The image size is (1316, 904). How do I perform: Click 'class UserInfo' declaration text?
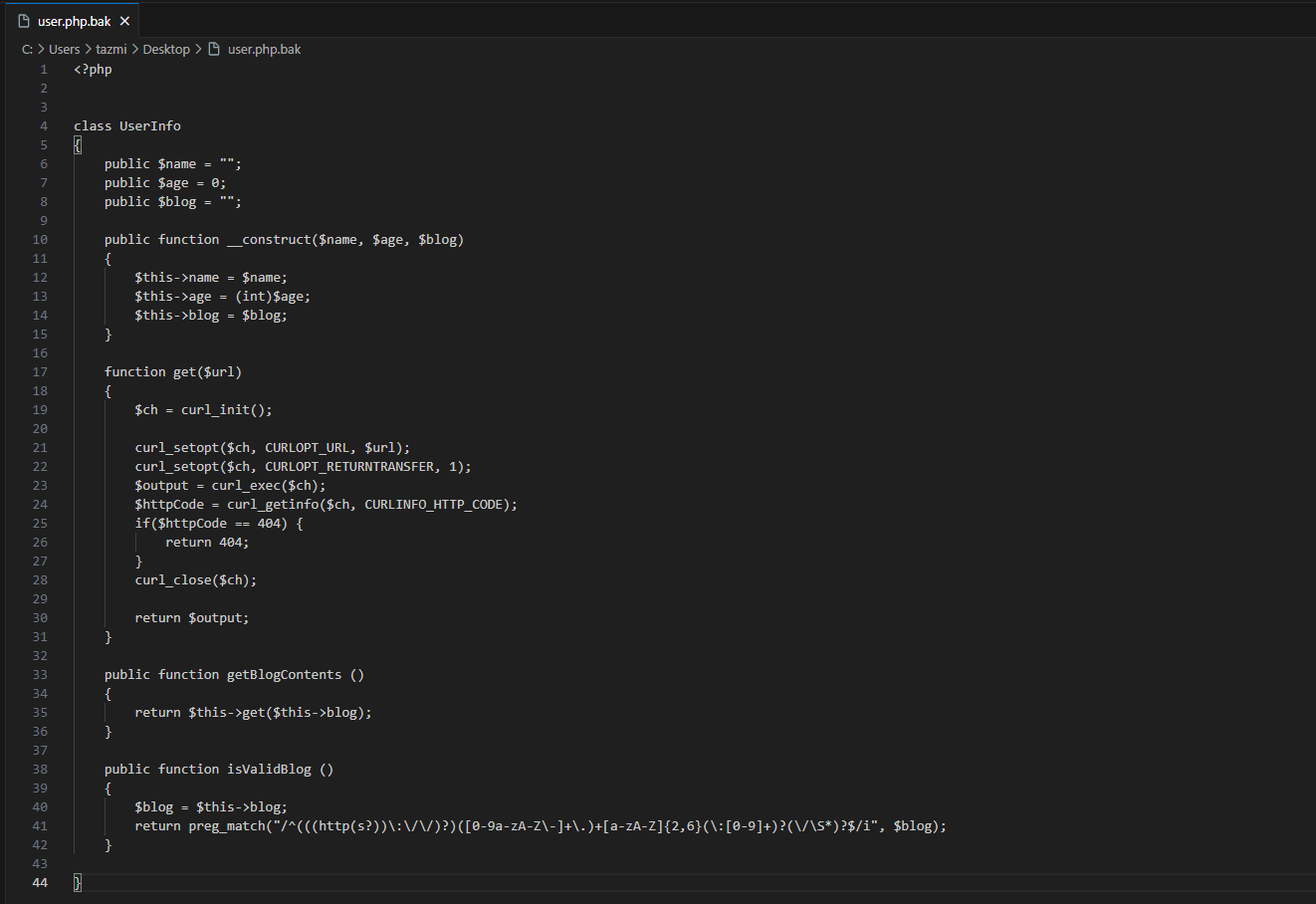click(127, 126)
